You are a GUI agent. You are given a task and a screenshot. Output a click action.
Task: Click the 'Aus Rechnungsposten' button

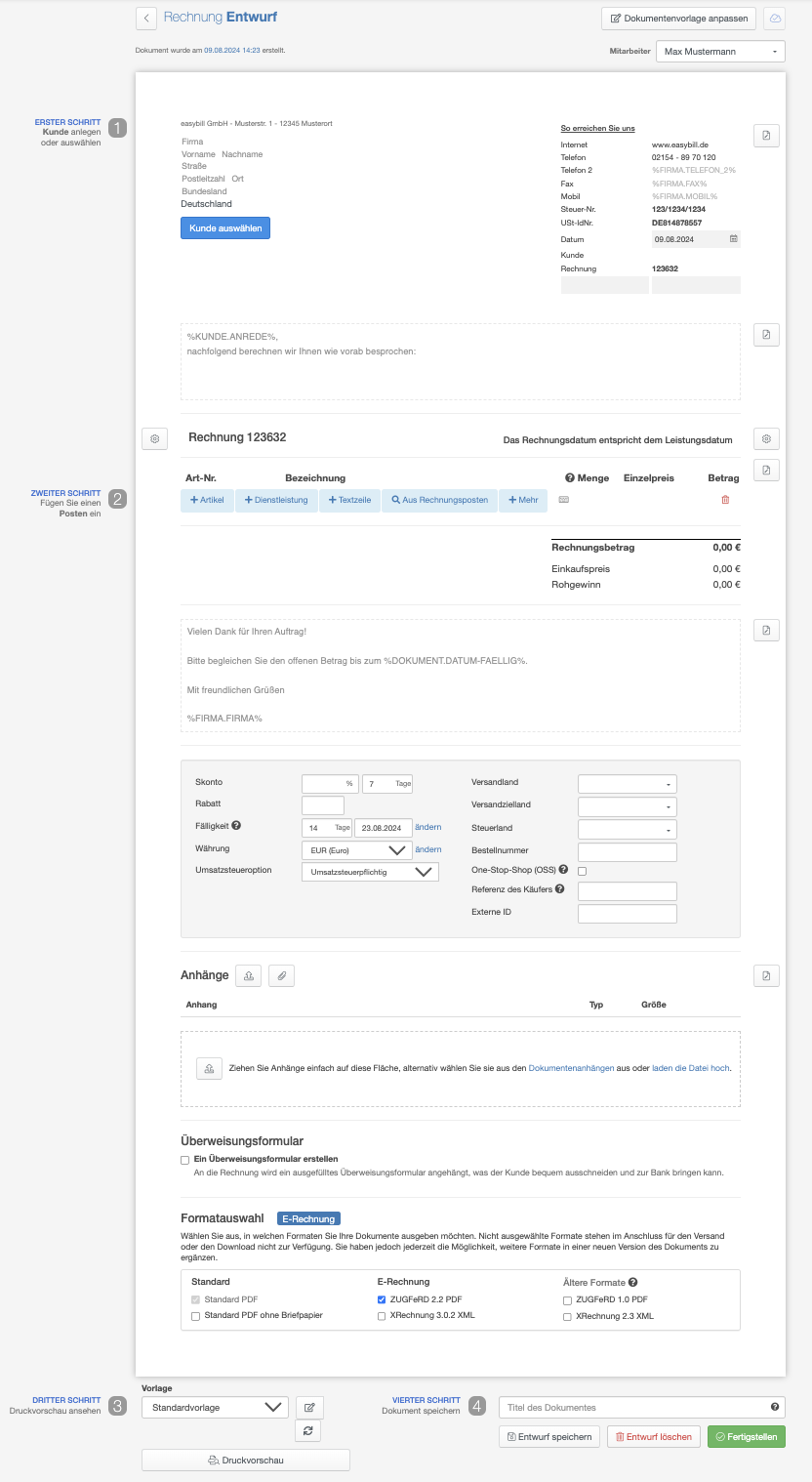coord(439,500)
